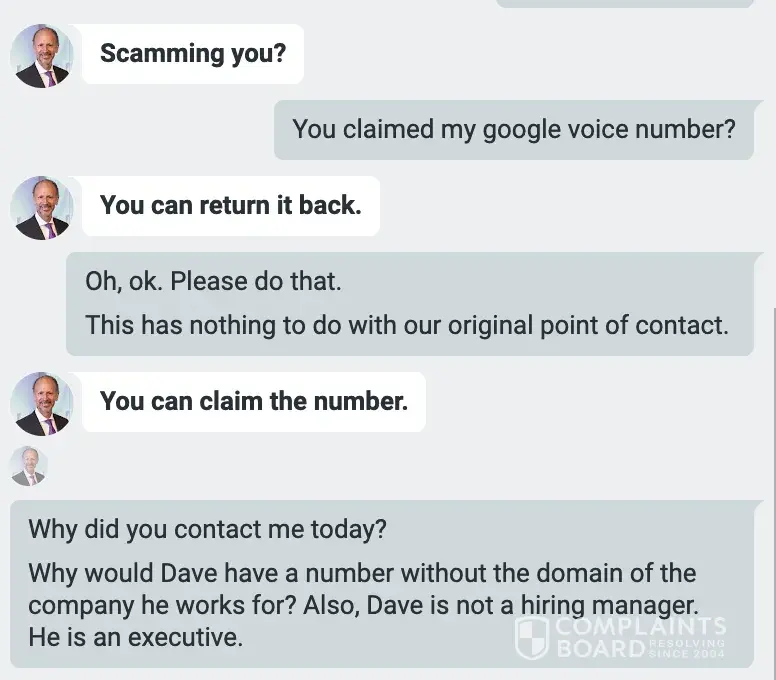
Task: Click the "Oh, ok. Please do that." line
Action: pos(213,282)
